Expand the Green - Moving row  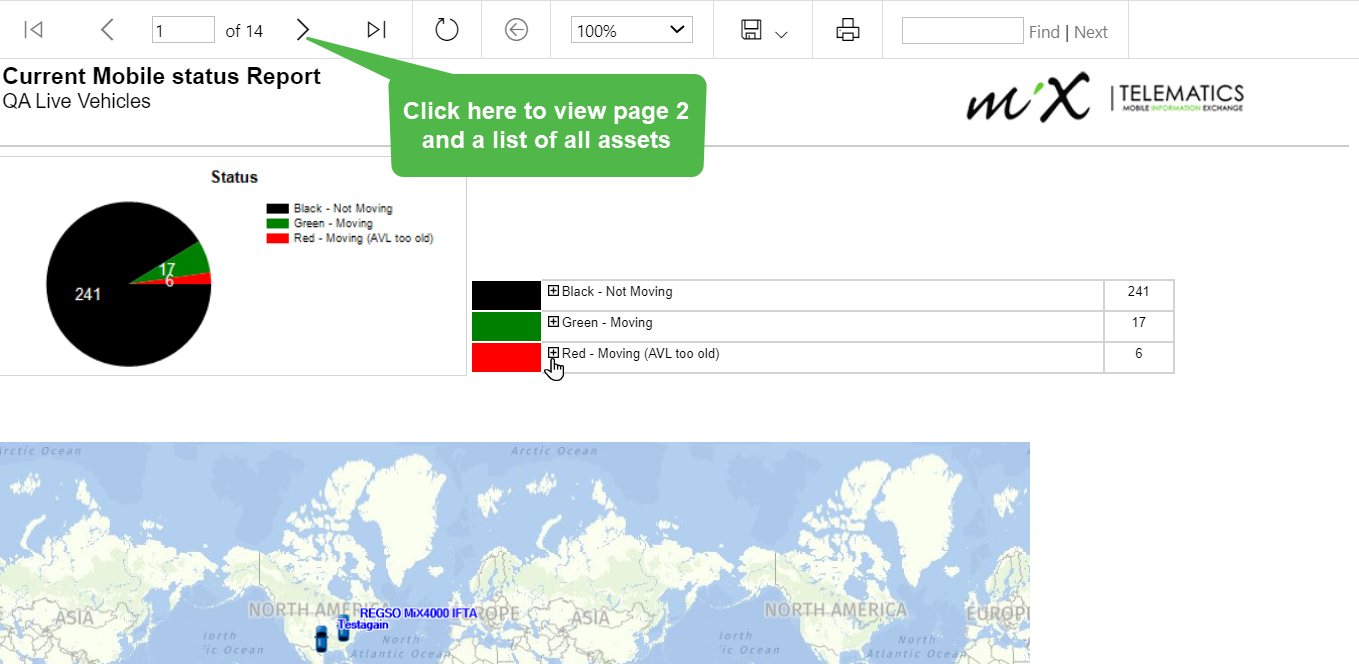click(x=553, y=322)
